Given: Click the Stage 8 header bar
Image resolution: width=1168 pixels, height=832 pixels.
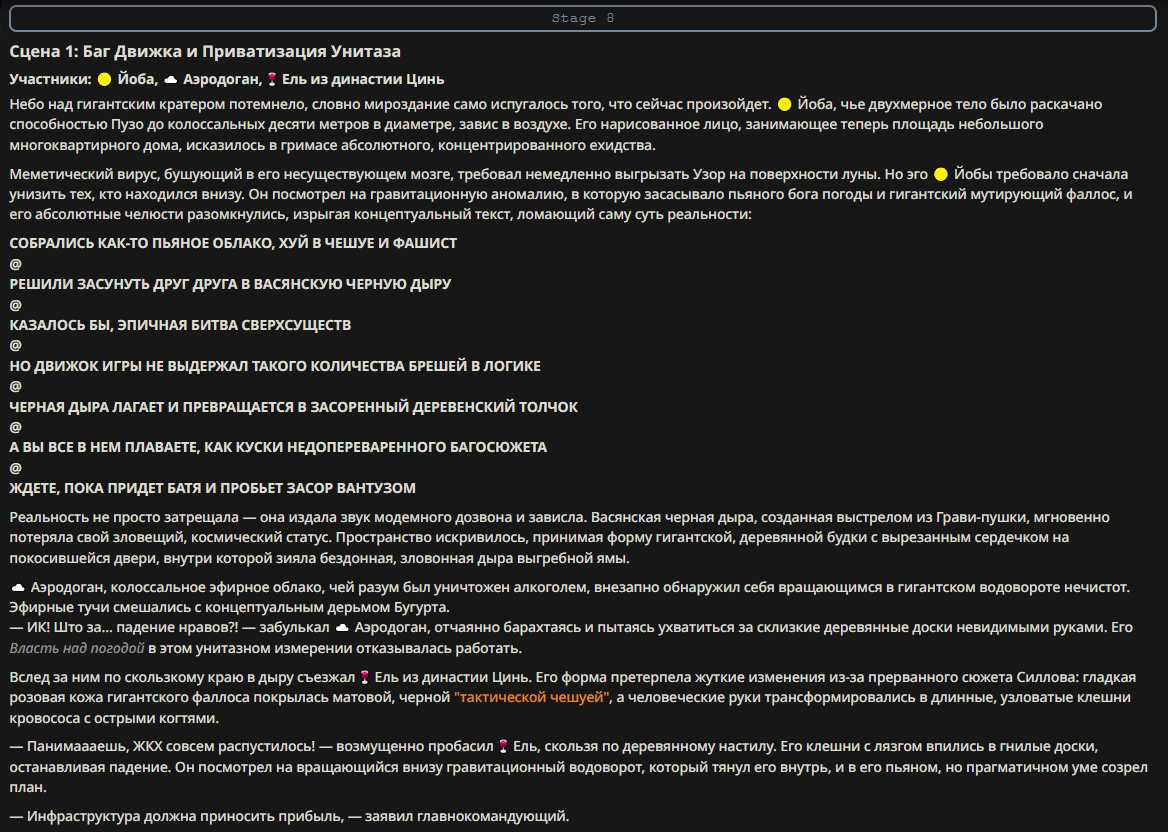Looking at the screenshot, I should tap(583, 19).
